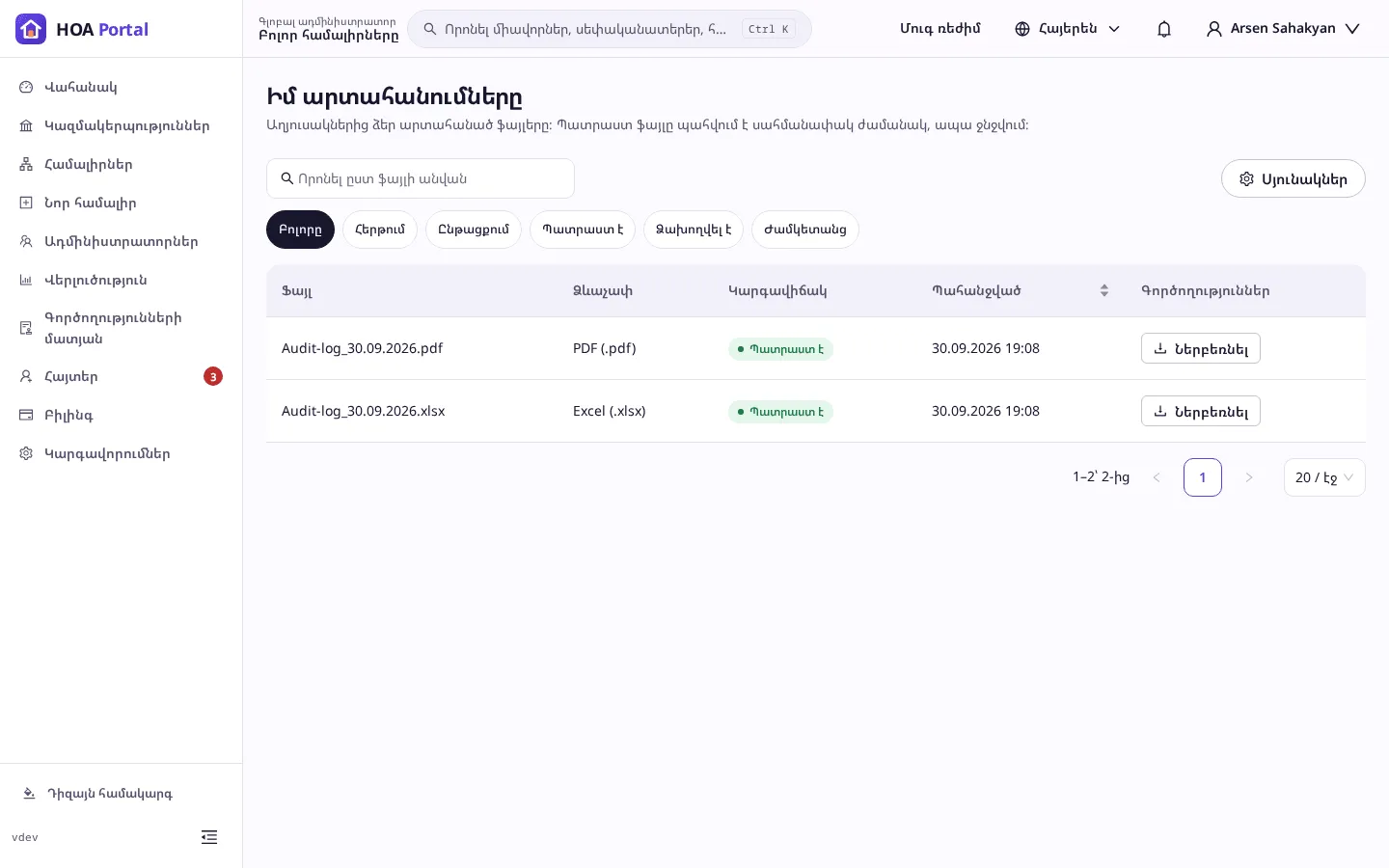Open the Սյունակներ columns button
Image resolution: width=1389 pixels, height=868 pixels.
(1294, 178)
